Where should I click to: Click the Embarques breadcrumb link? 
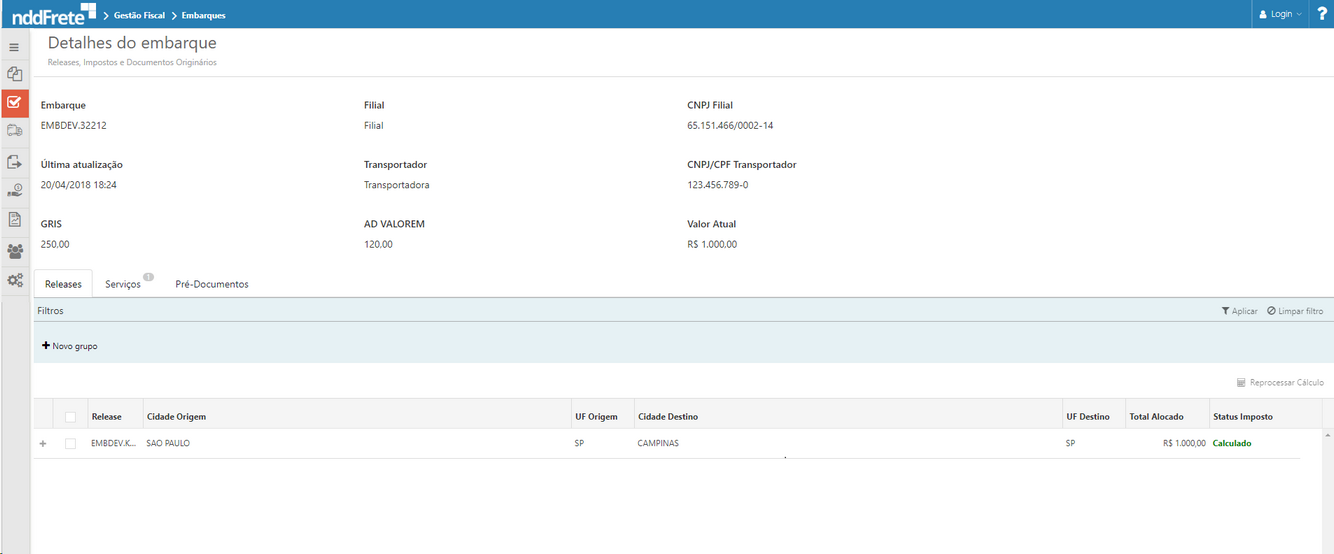pyautogui.click(x=203, y=16)
